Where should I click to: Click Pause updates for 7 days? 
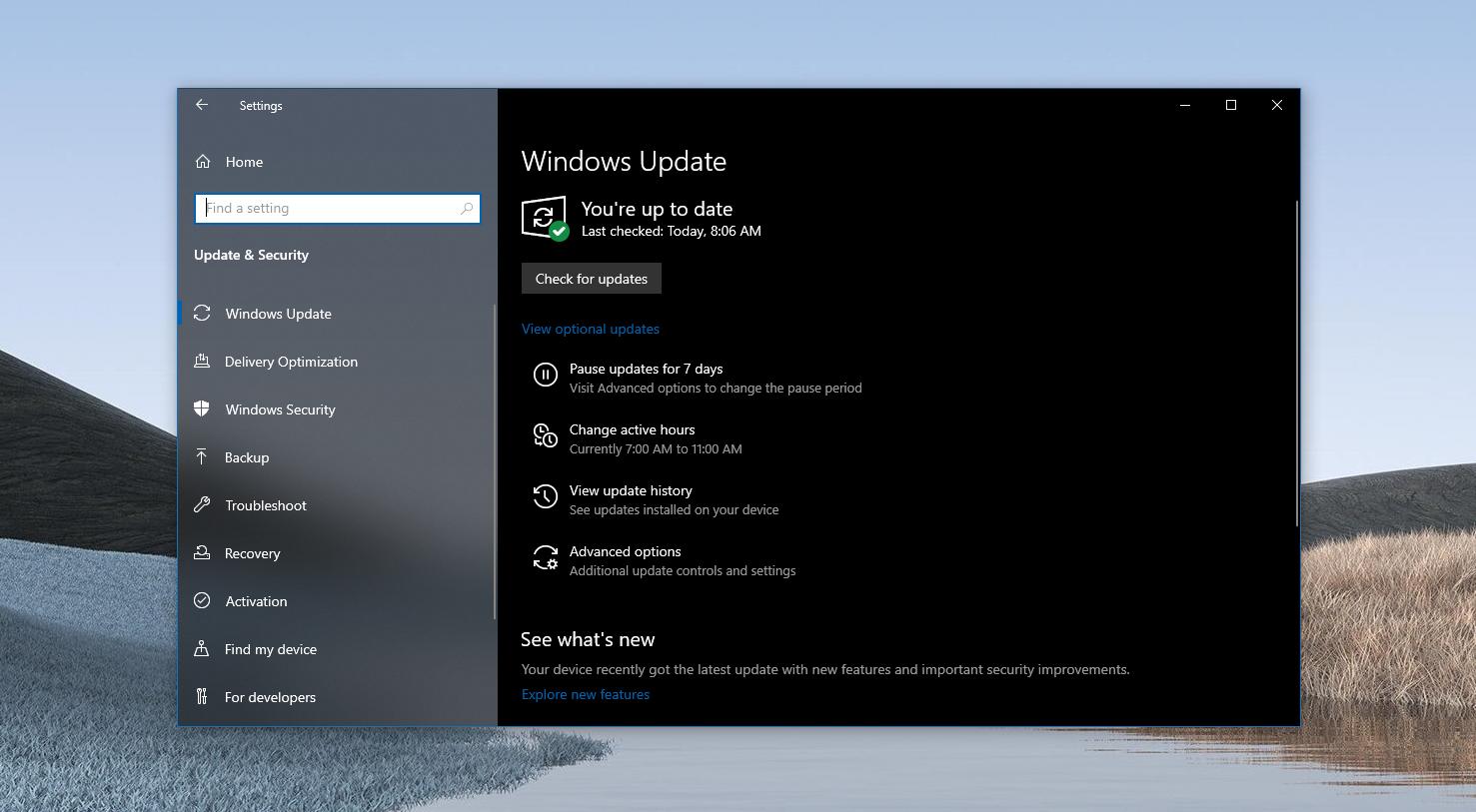pyautogui.click(x=646, y=369)
